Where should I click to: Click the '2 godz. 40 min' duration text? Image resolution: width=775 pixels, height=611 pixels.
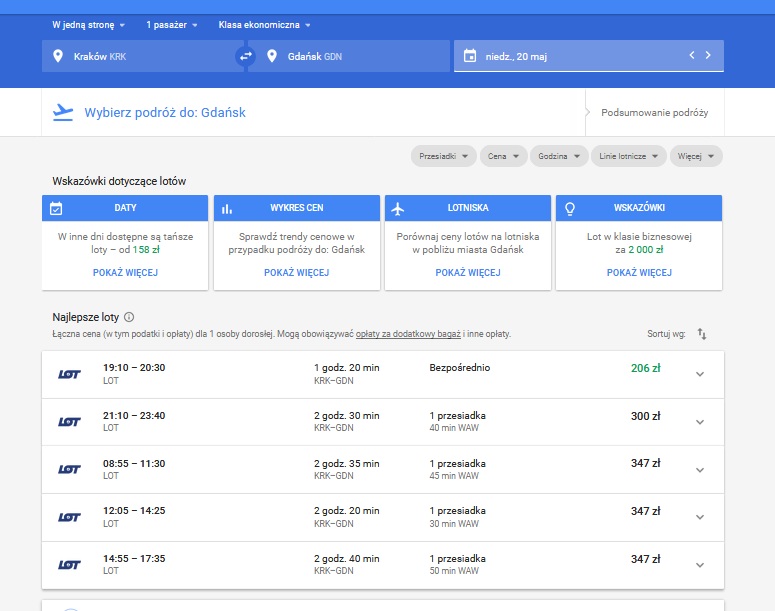pyautogui.click(x=346, y=559)
